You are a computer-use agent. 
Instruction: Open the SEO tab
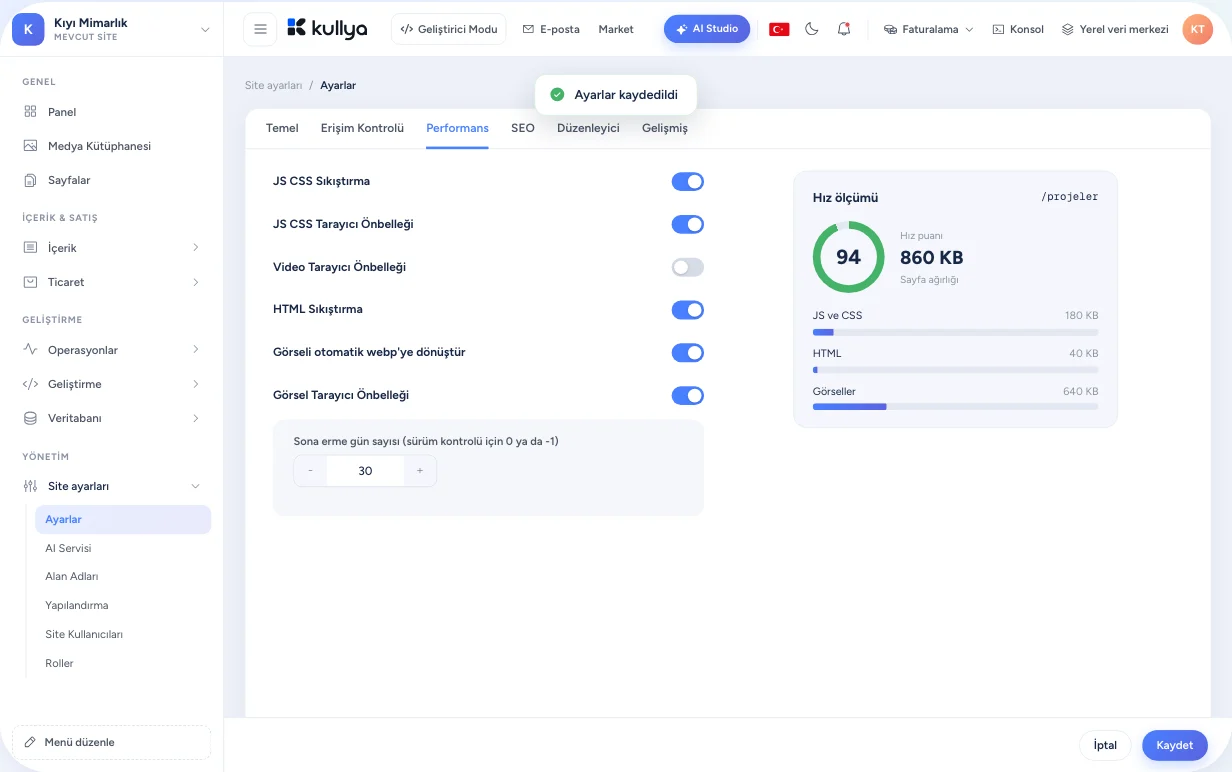pyautogui.click(x=523, y=128)
